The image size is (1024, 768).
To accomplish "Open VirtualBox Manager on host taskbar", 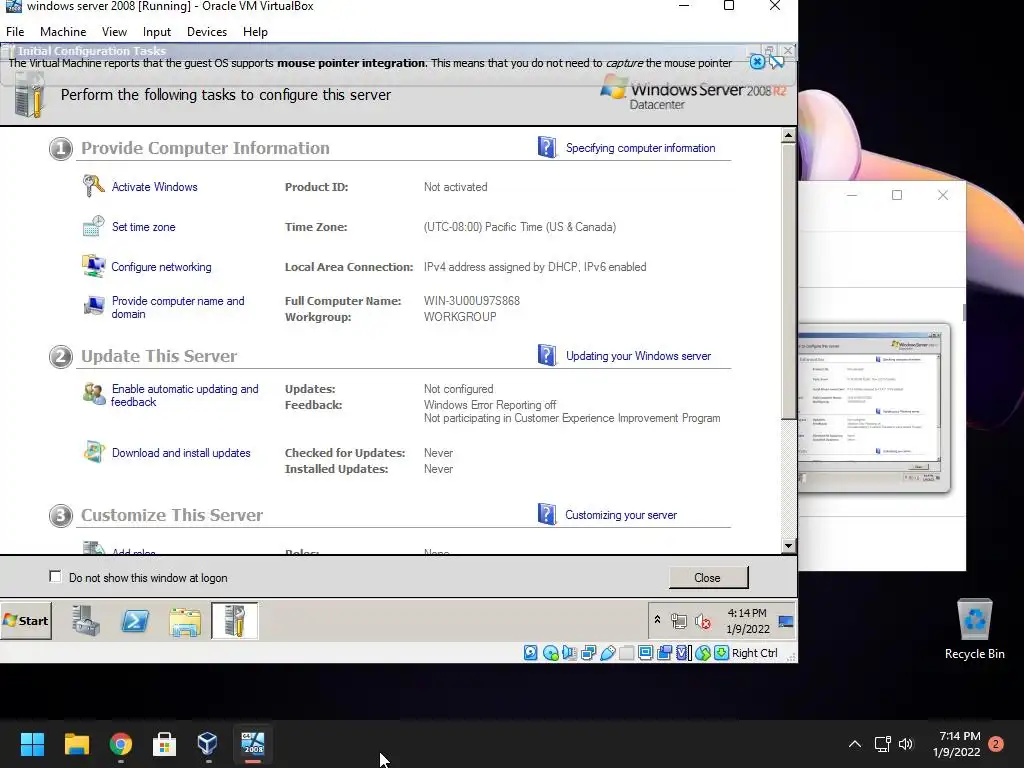I will pyautogui.click(x=208, y=744).
